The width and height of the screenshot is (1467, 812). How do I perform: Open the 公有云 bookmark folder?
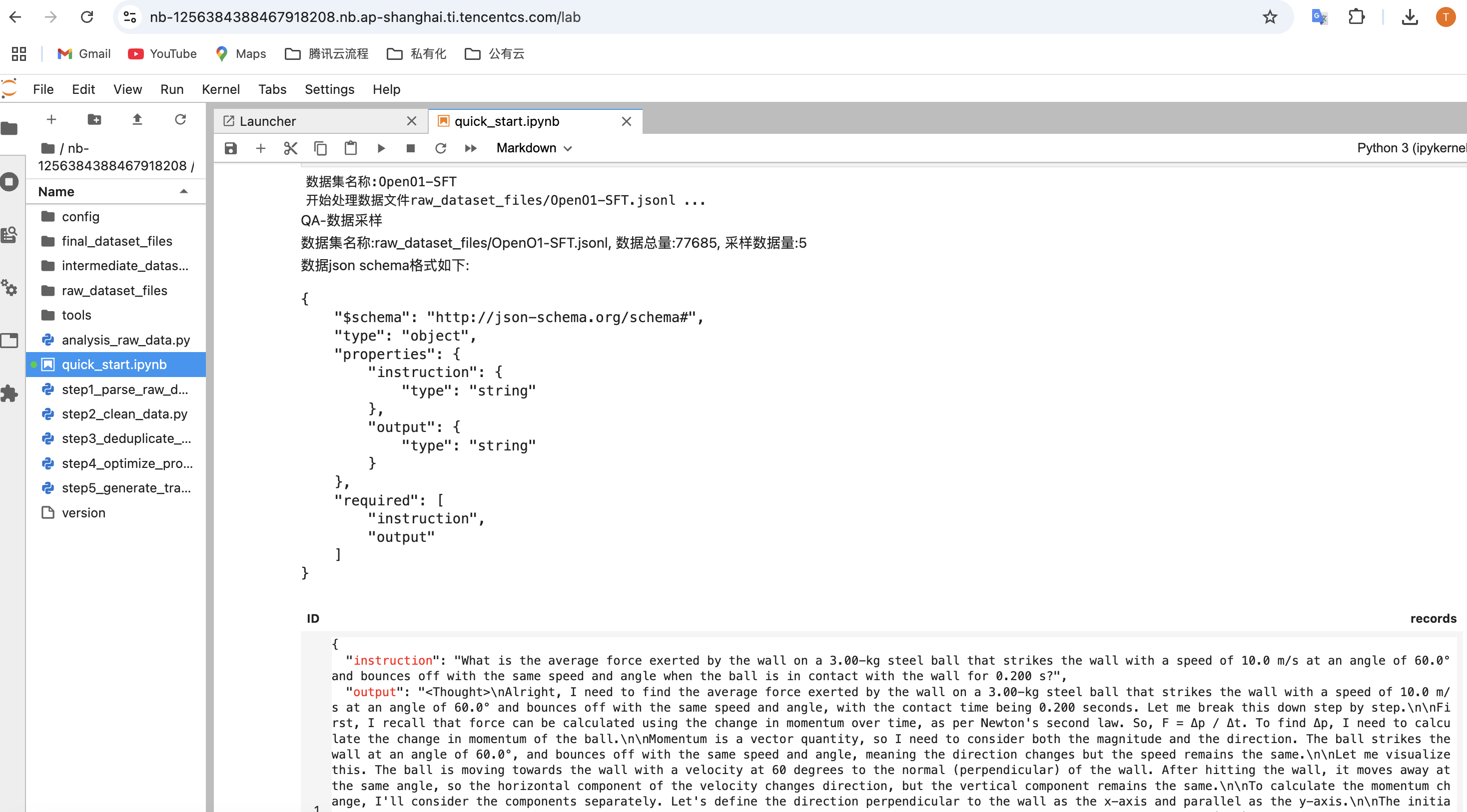click(x=494, y=53)
